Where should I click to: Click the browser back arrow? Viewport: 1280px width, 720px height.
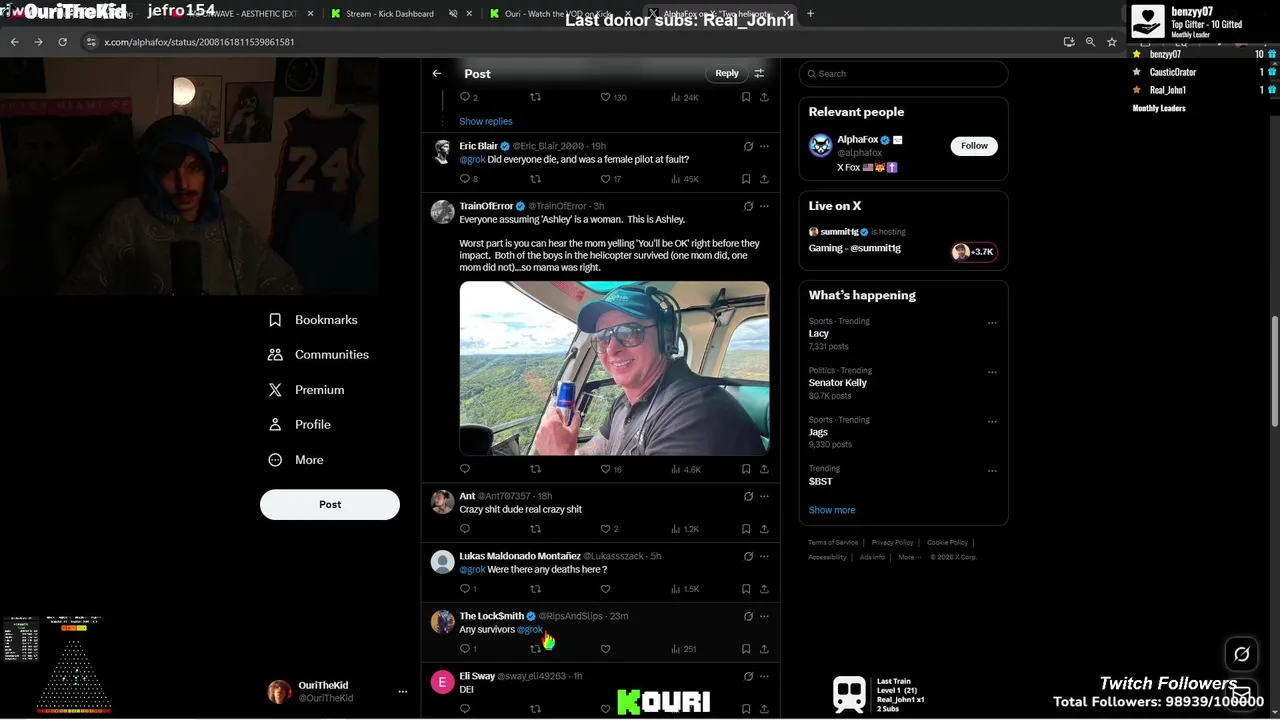click(x=14, y=42)
